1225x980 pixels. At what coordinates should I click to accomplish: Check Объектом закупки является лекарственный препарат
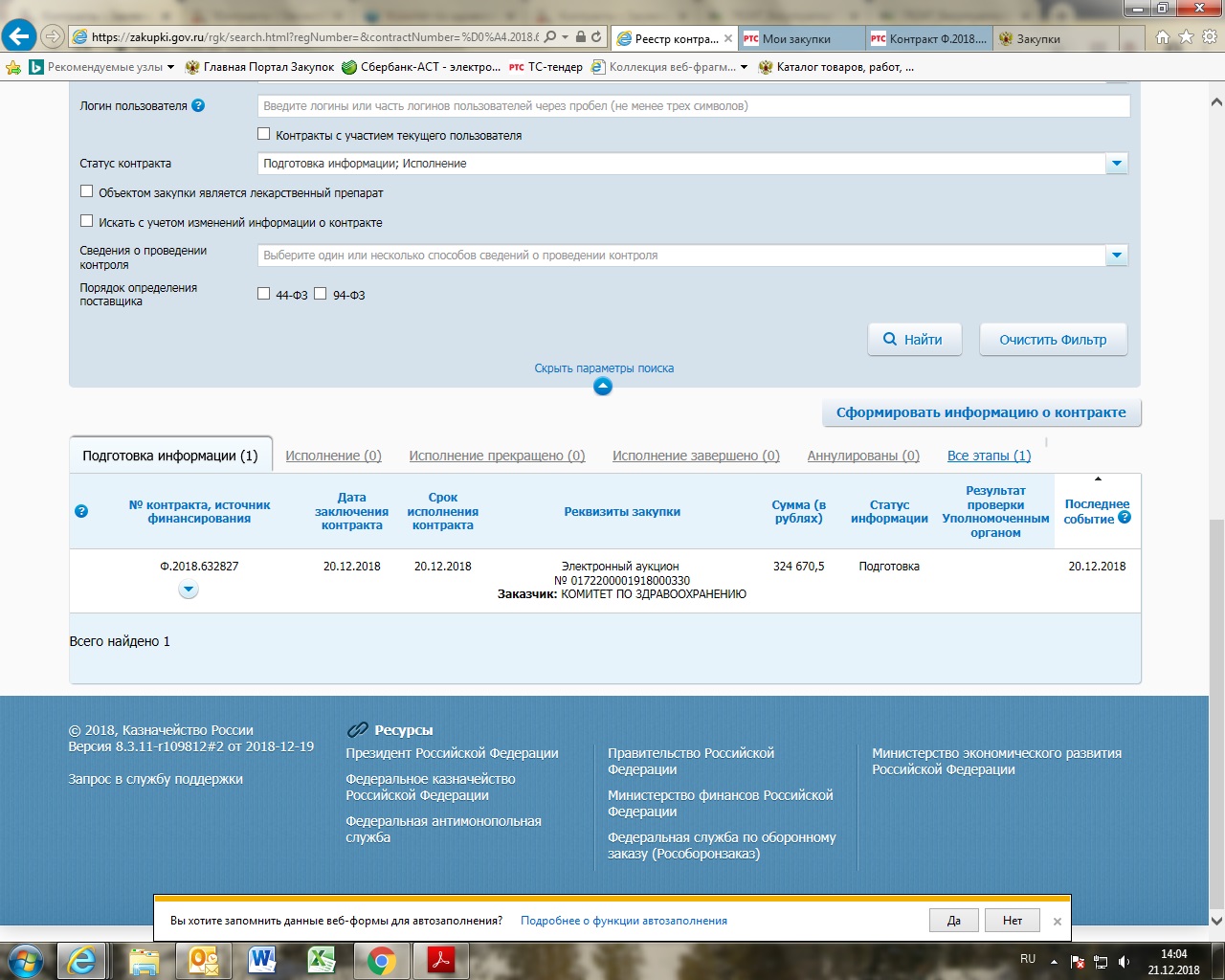(87, 191)
